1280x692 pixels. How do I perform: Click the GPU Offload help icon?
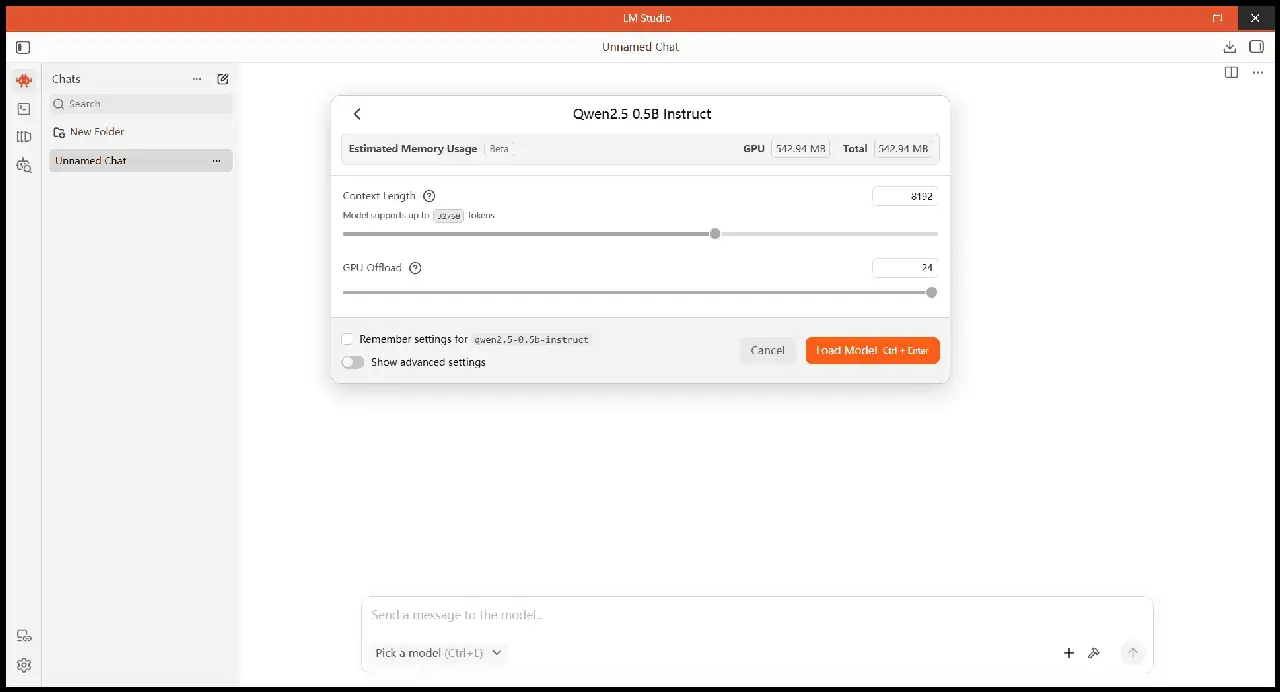tap(415, 268)
